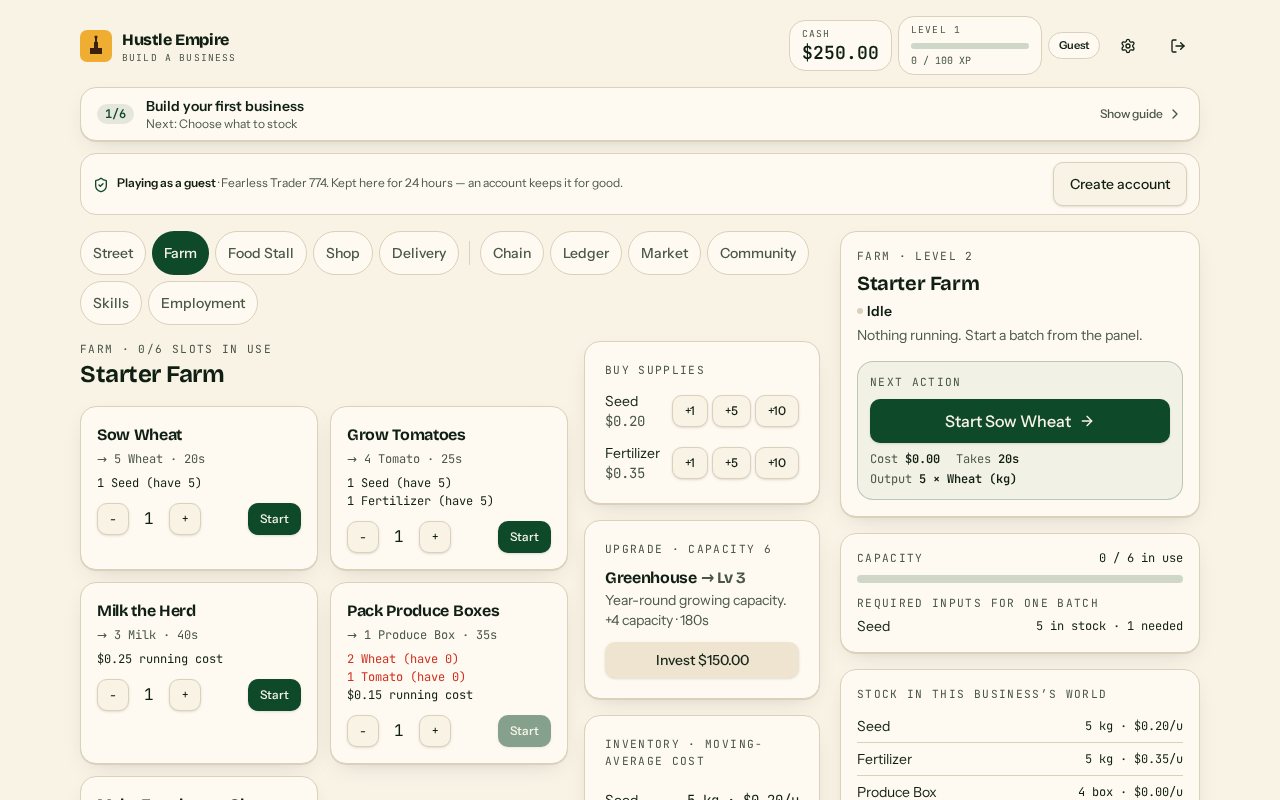Buy +10 Seed
Image resolution: width=1280 pixels, height=800 pixels.
[x=777, y=411]
